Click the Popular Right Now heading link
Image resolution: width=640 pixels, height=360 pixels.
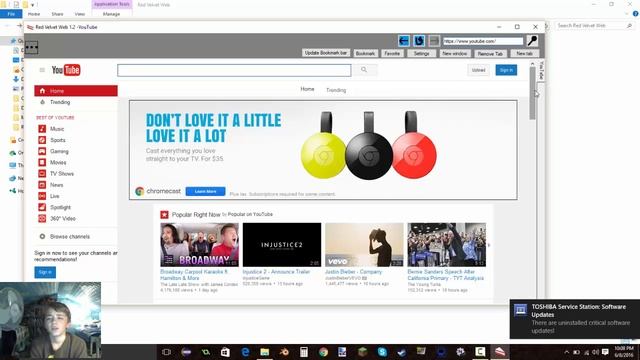tap(196, 215)
